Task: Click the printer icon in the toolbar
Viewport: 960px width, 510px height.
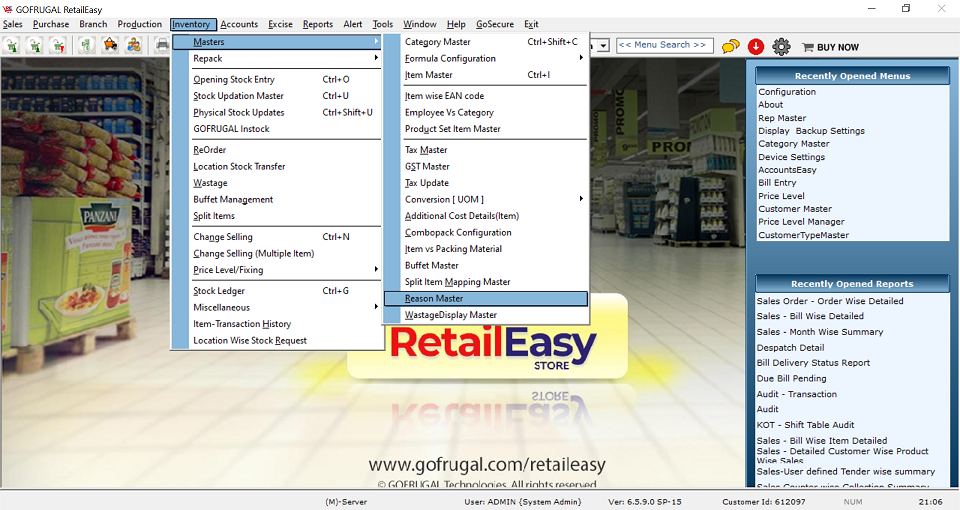Action: 161,45
